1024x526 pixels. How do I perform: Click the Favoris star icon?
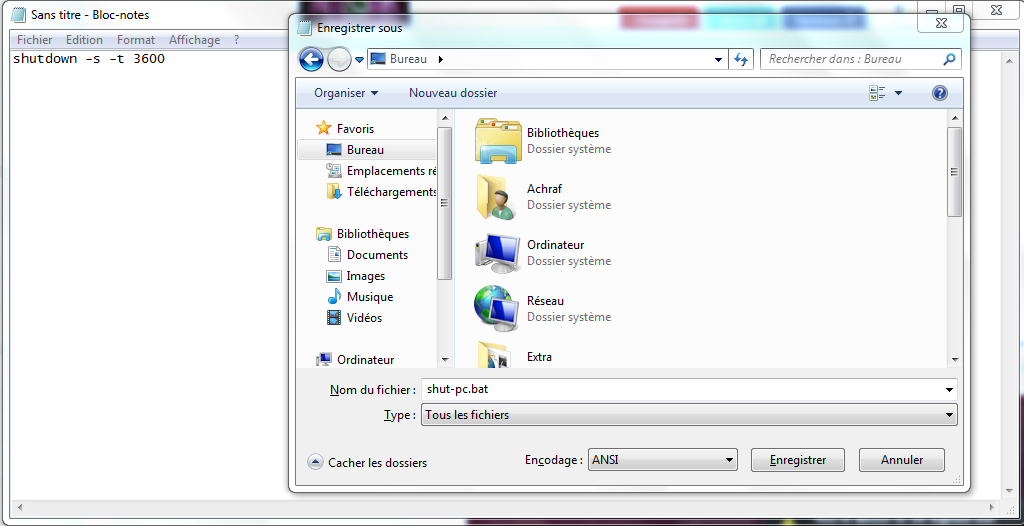click(324, 128)
